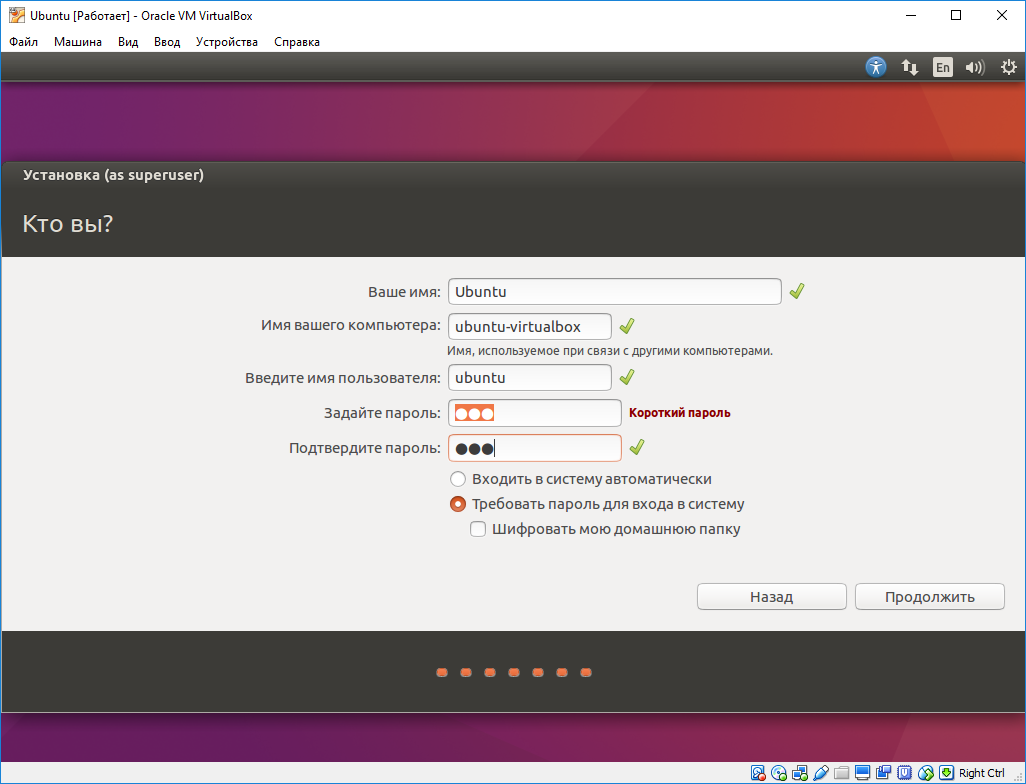Click the VirtualBox window title icon
Screen dimensions: 1026x784
point(16,16)
